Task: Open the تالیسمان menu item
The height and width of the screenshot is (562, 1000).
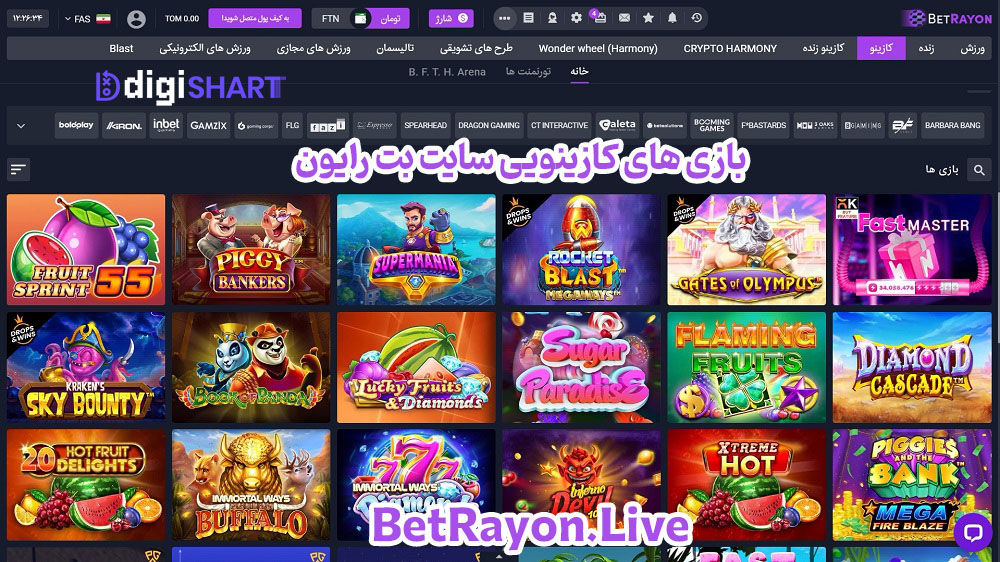Action: pos(395,48)
